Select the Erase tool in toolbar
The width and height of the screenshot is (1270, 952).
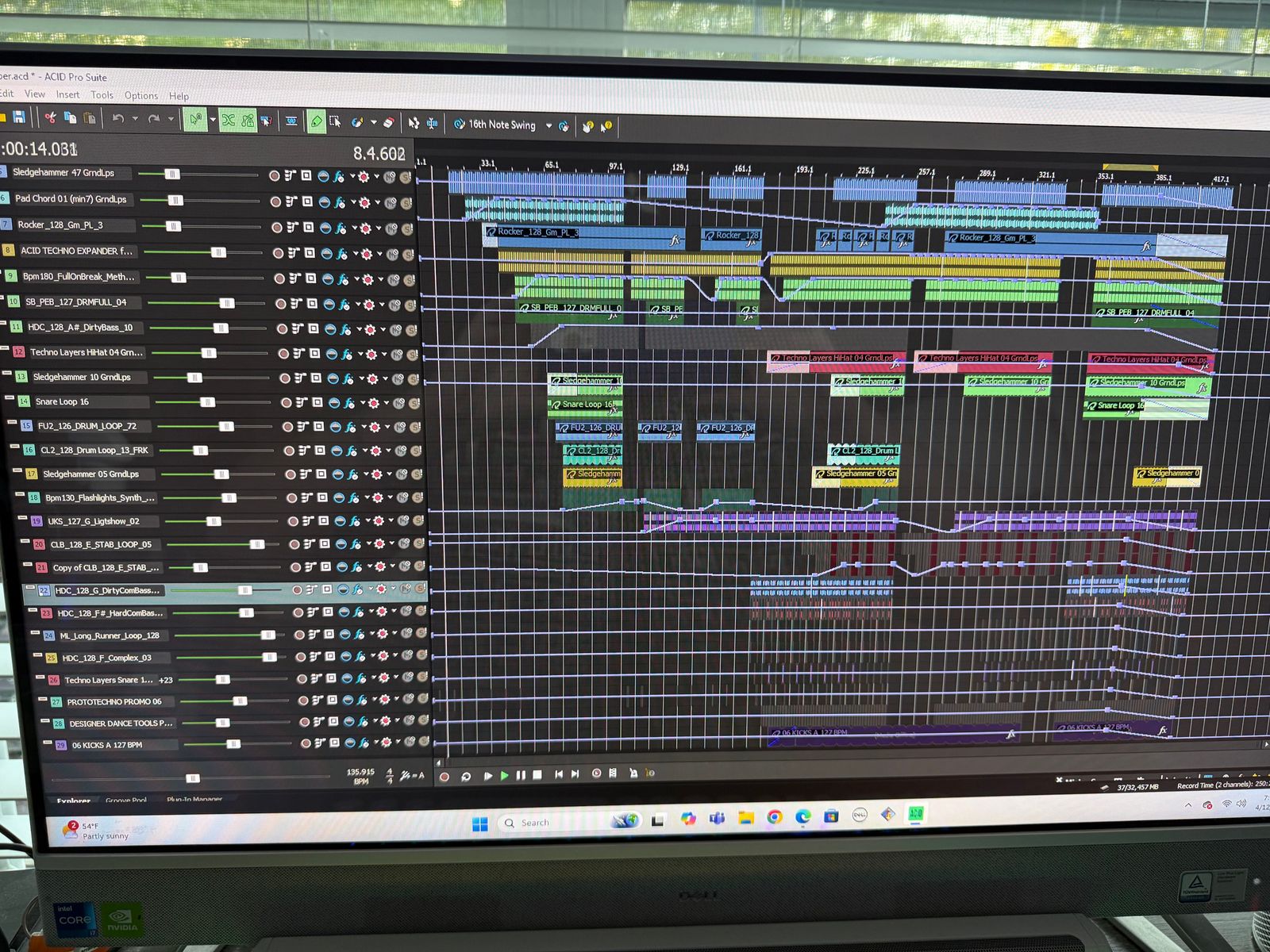tap(388, 122)
